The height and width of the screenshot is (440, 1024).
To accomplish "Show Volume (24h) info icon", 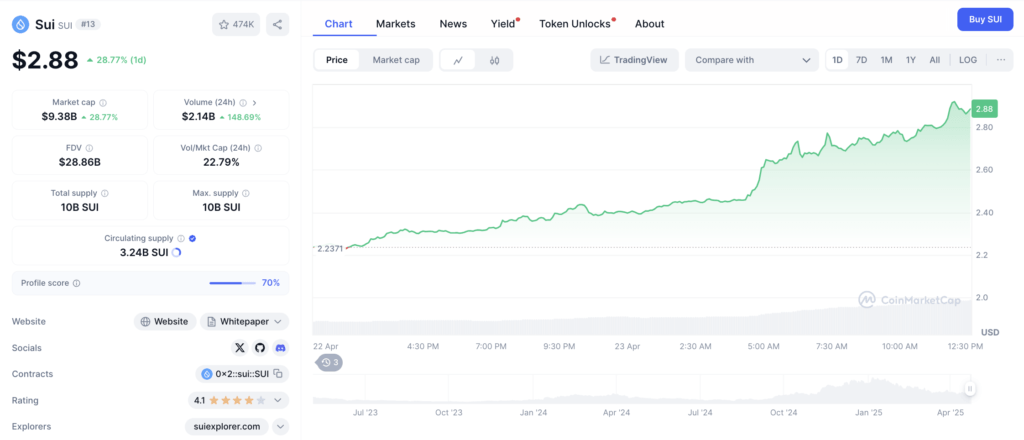I will point(243,102).
